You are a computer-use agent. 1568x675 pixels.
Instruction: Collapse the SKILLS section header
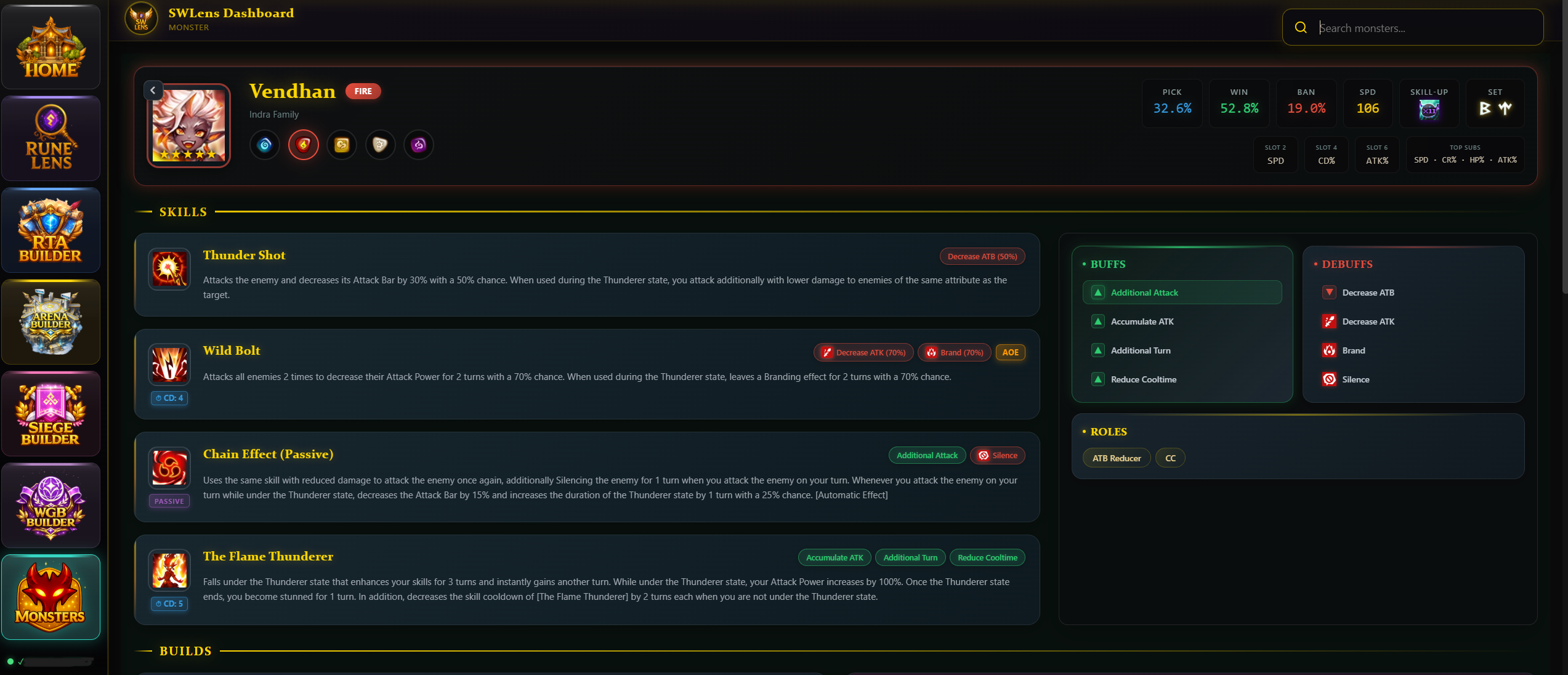pyautogui.click(x=183, y=211)
